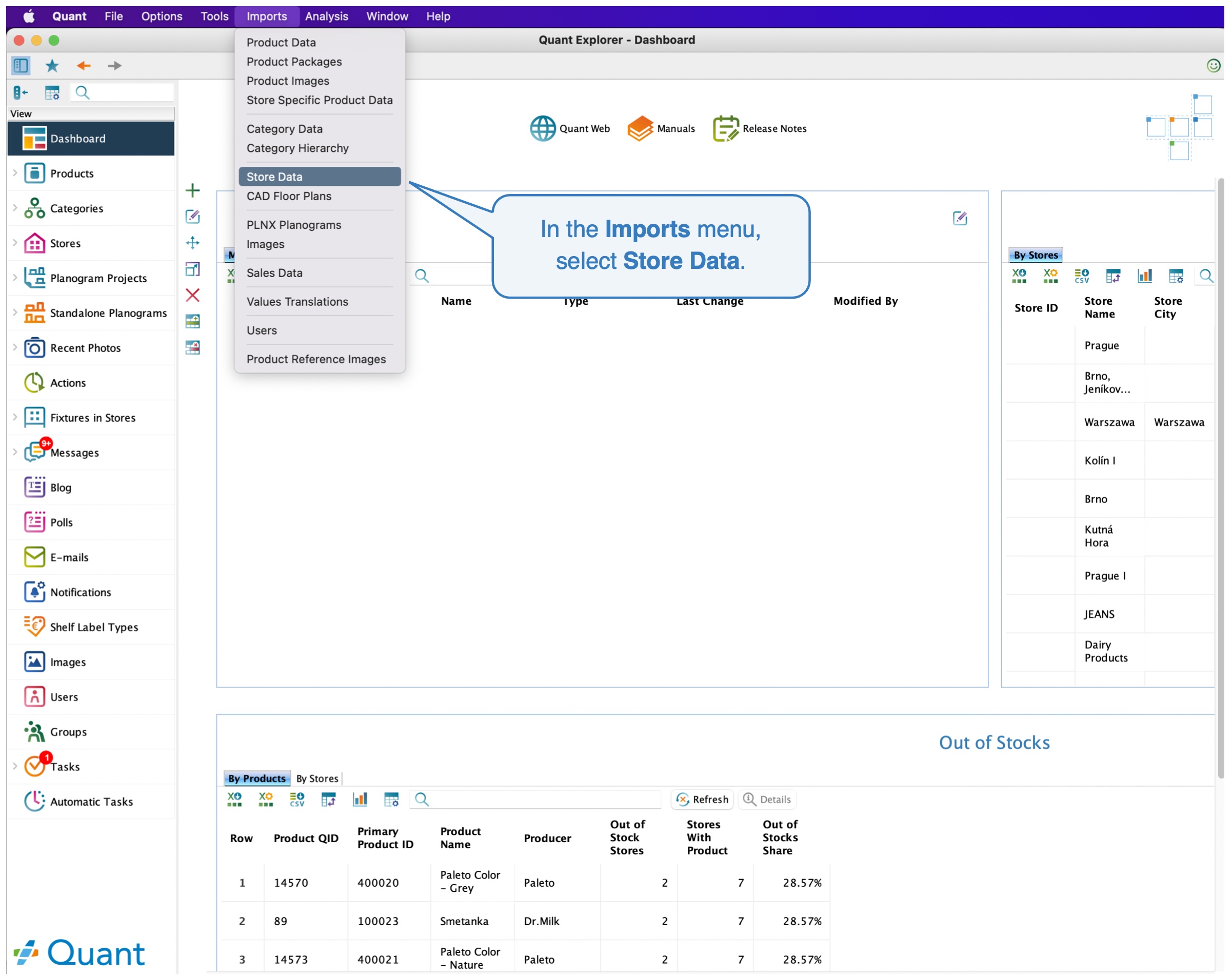1232x975 pixels.
Task: Expand the Fixtures in Stores node
Action: pos(15,417)
